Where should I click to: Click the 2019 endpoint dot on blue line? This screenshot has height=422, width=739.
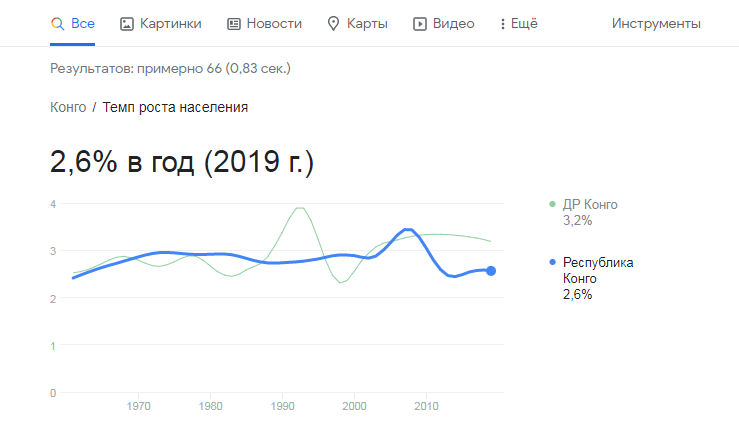click(491, 271)
